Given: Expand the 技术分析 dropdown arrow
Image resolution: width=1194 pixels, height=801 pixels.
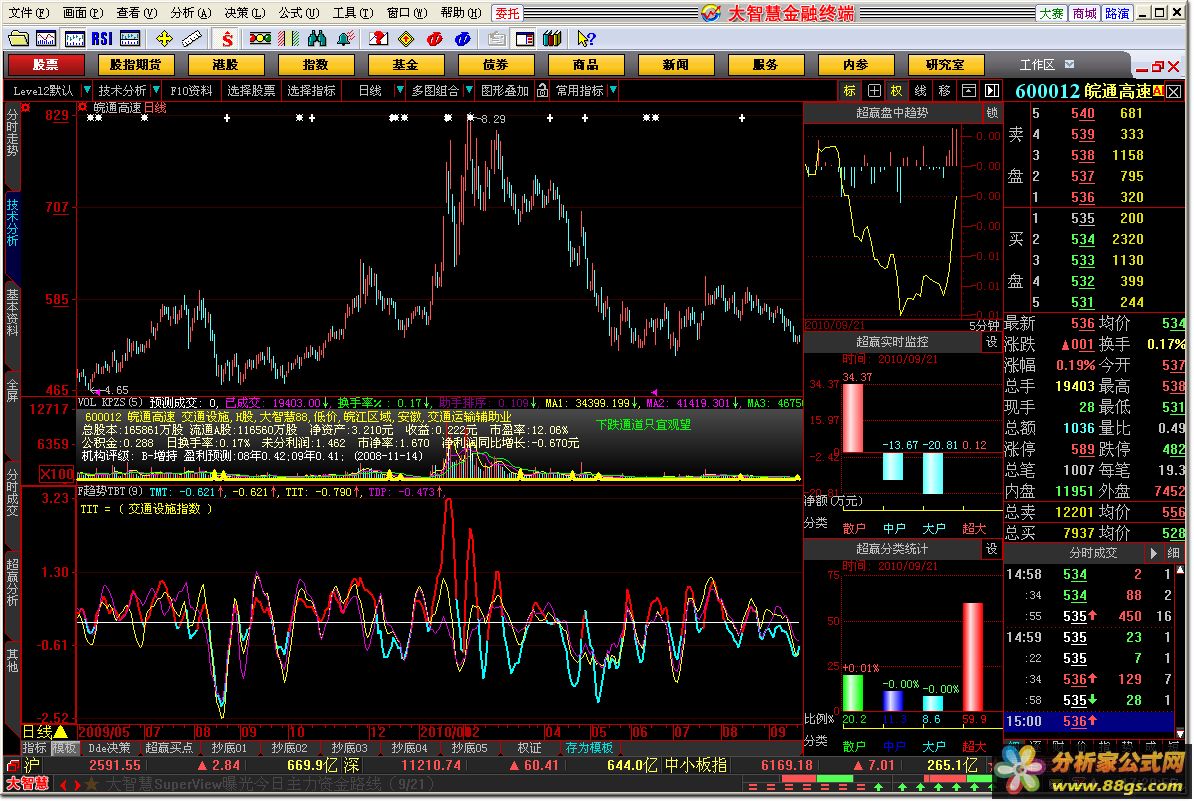Looking at the screenshot, I should pyautogui.click(x=156, y=91).
